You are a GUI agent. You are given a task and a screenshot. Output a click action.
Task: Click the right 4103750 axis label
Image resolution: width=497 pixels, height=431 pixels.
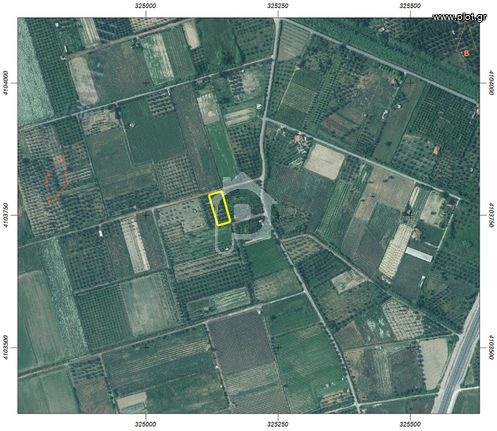(x=491, y=215)
